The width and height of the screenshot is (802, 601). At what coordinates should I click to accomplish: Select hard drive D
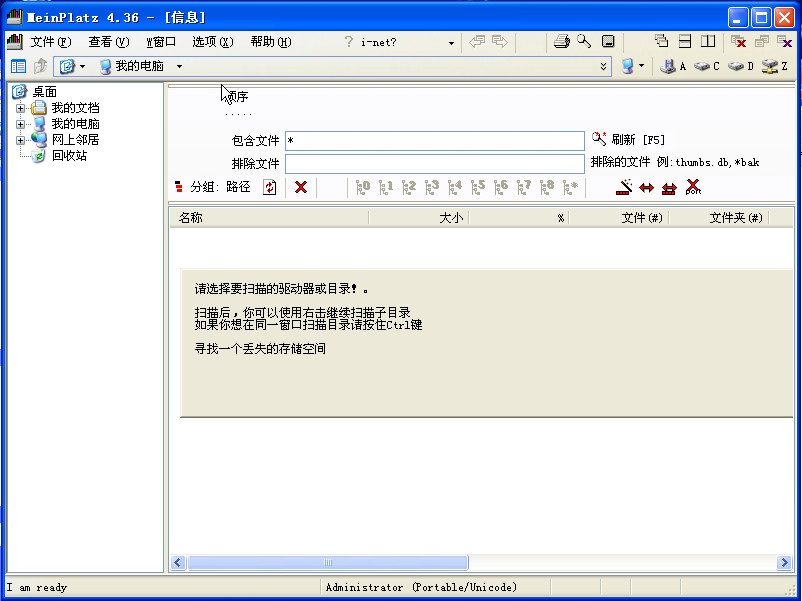click(741, 66)
